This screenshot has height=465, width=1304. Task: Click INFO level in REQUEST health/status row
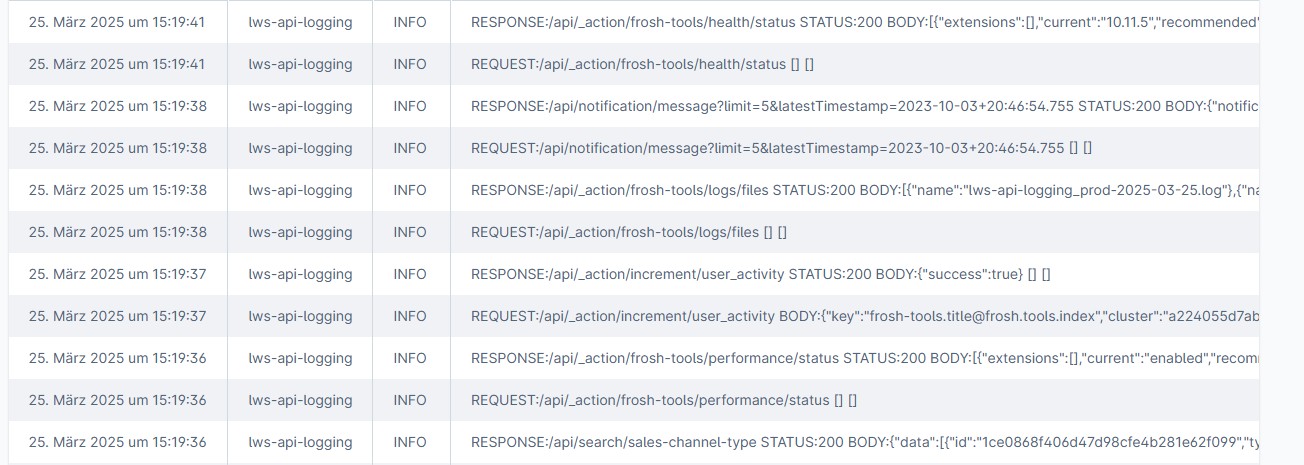coord(410,64)
